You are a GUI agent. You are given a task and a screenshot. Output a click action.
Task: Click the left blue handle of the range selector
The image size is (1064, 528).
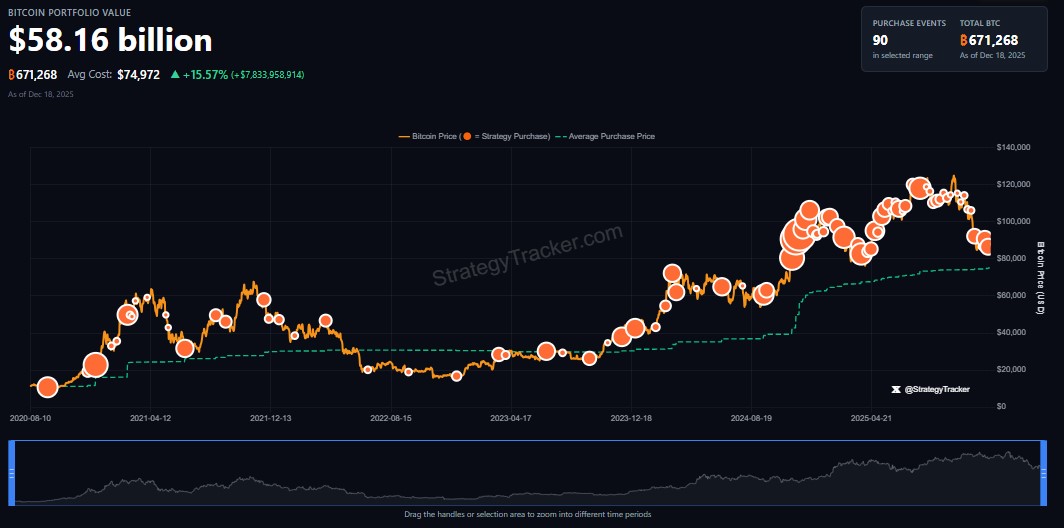(12, 472)
